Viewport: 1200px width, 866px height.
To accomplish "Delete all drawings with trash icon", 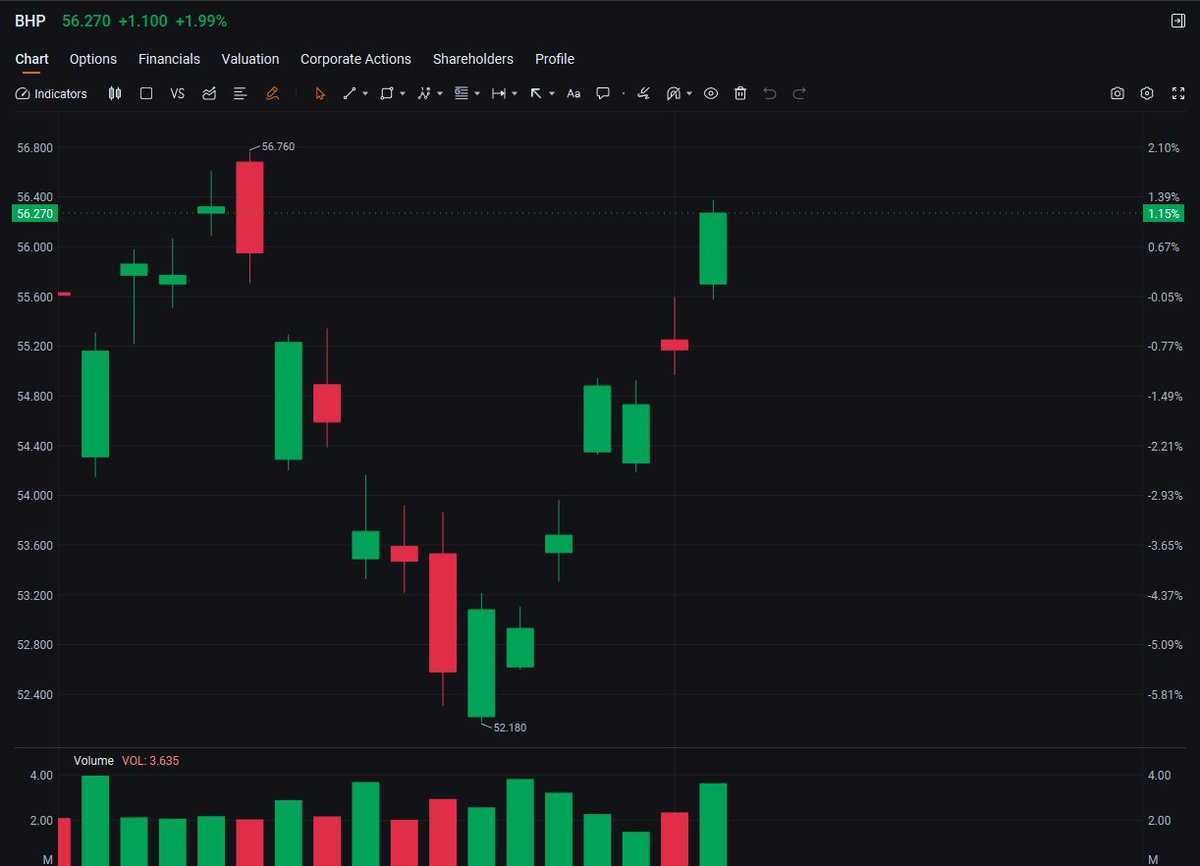I will [x=740, y=93].
